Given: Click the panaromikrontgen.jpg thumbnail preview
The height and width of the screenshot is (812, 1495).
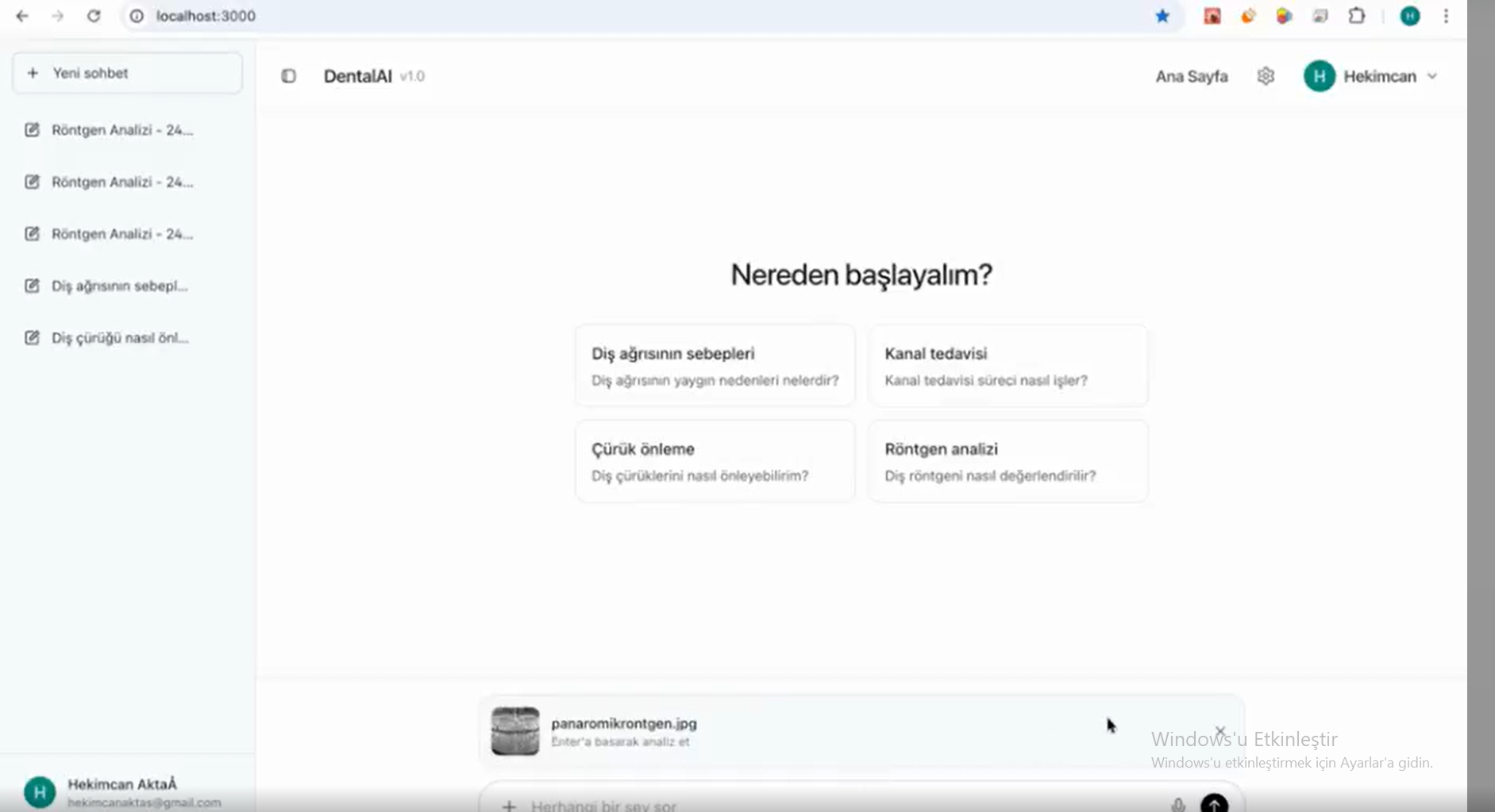Looking at the screenshot, I should pyautogui.click(x=515, y=730).
